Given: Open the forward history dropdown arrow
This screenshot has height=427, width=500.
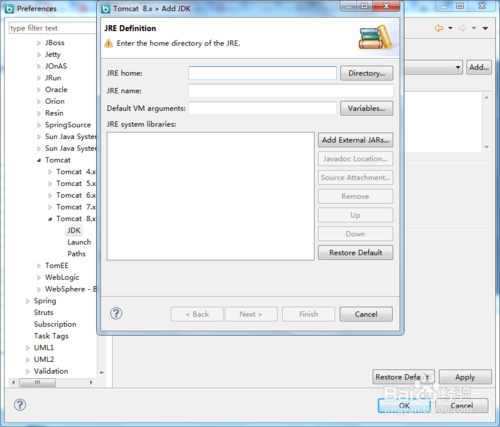Looking at the screenshot, I should [x=473, y=28].
